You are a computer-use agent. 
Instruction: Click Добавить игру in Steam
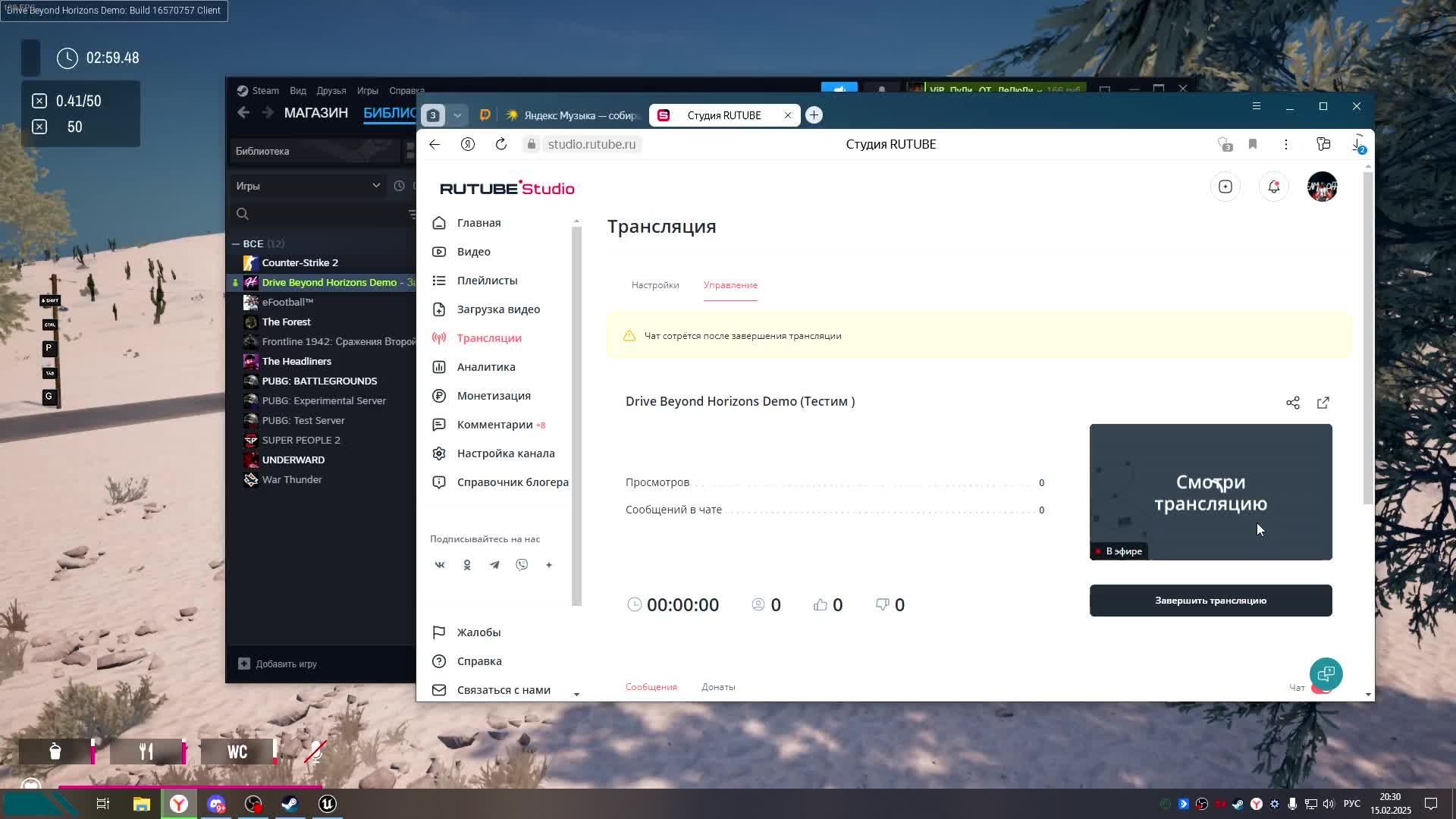click(x=278, y=664)
